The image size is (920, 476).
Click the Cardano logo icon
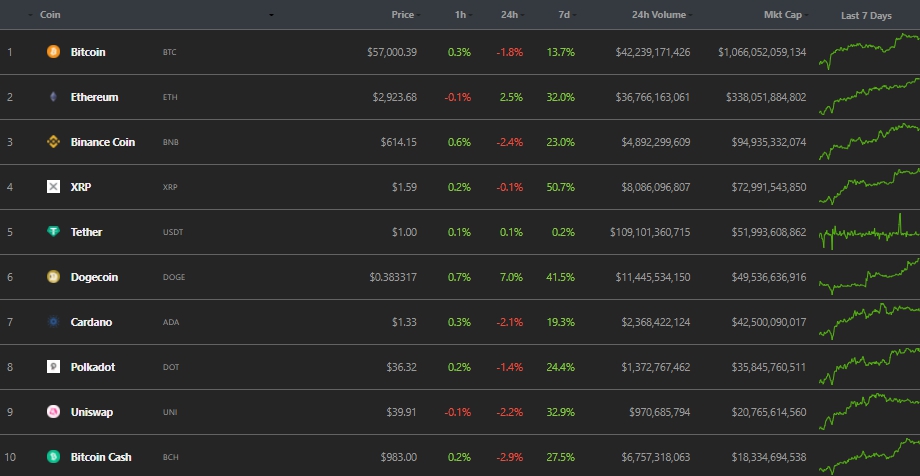click(x=53, y=322)
